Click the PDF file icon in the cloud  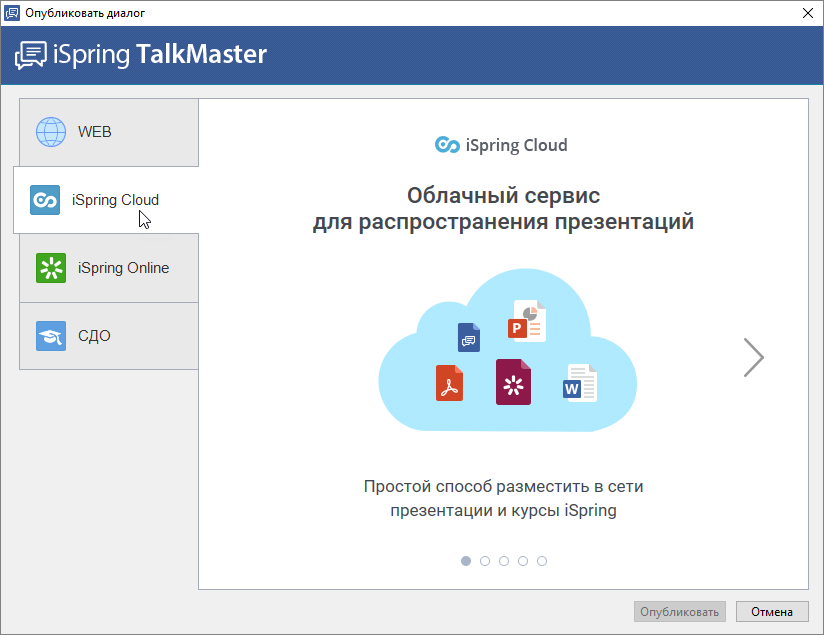pyautogui.click(x=449, y=383)
